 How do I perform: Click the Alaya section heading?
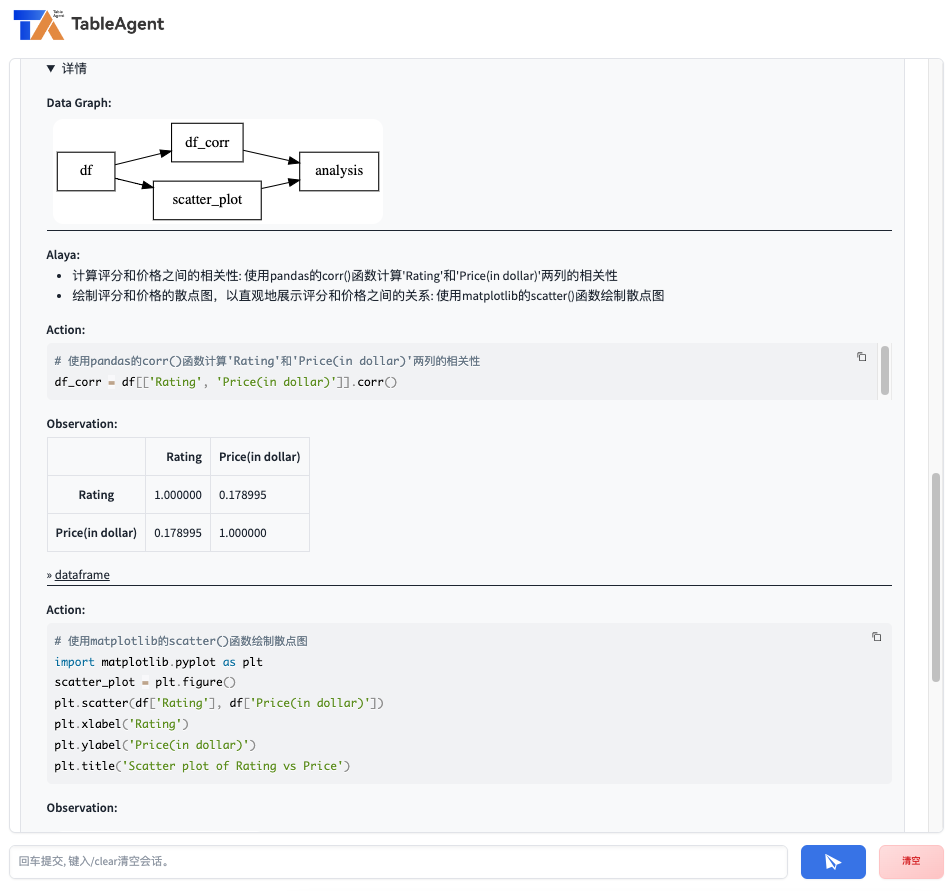click(59, 254)
